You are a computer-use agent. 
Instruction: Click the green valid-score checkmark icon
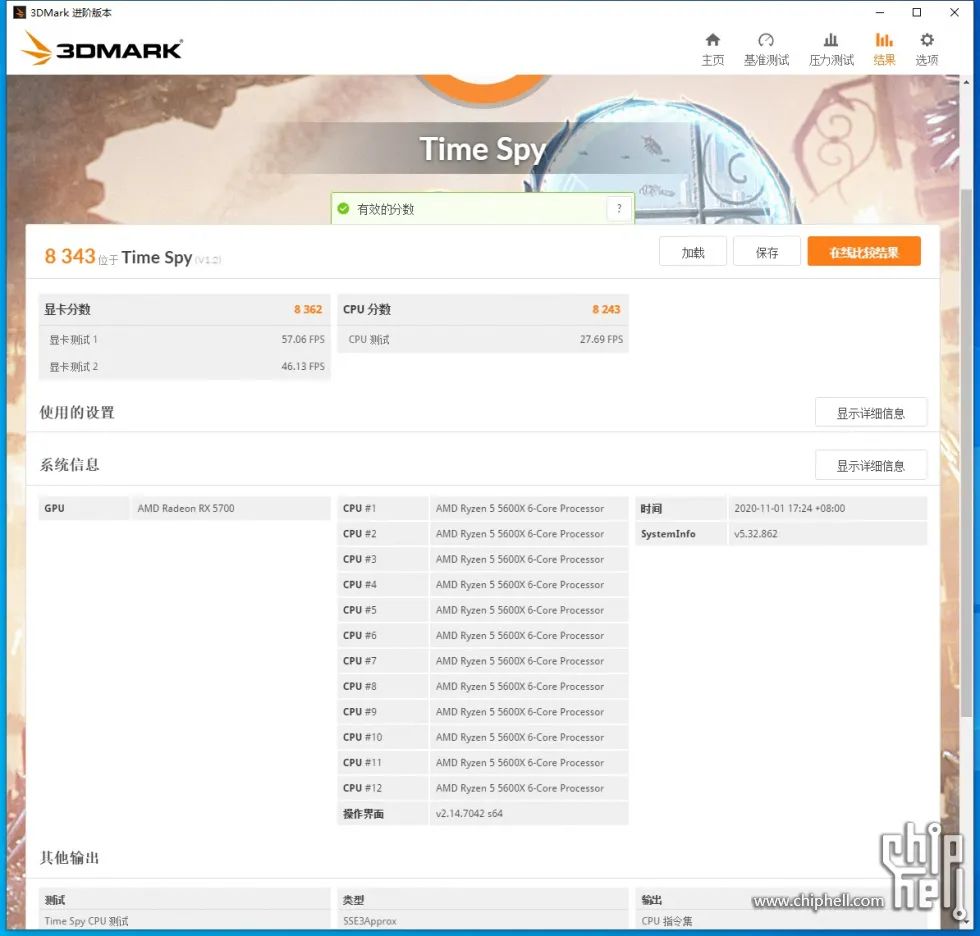point(343,209)
